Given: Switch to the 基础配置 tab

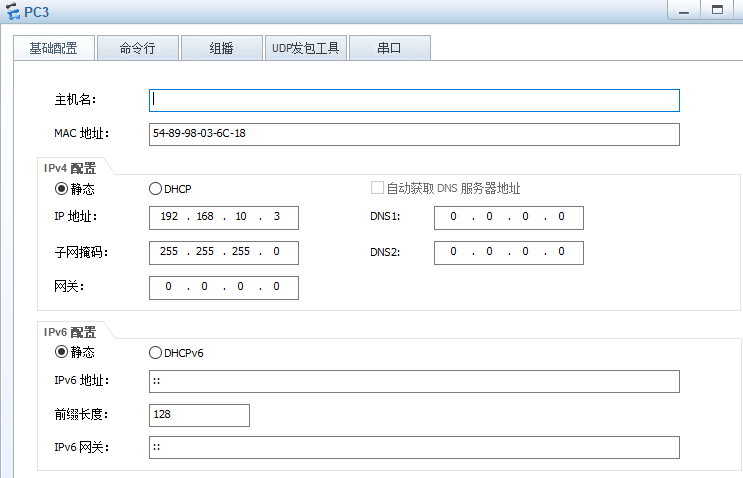Looking at the screenshot, I should (54, 48).
